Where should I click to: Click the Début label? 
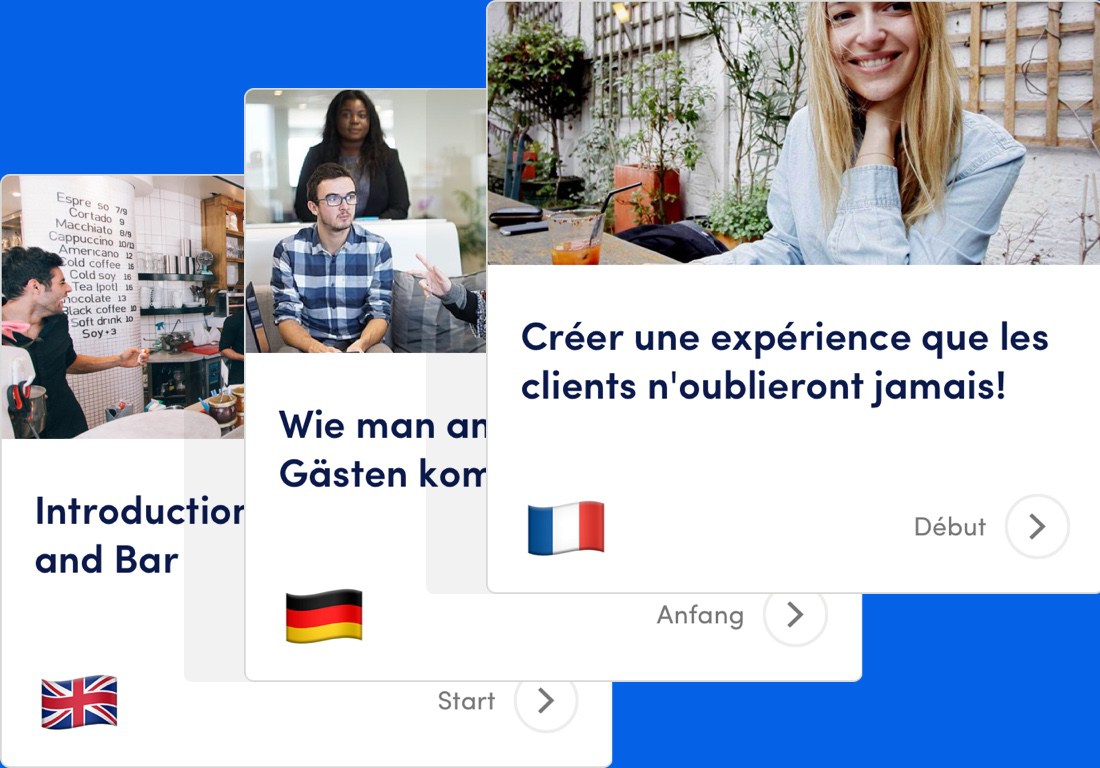[950, 527]
